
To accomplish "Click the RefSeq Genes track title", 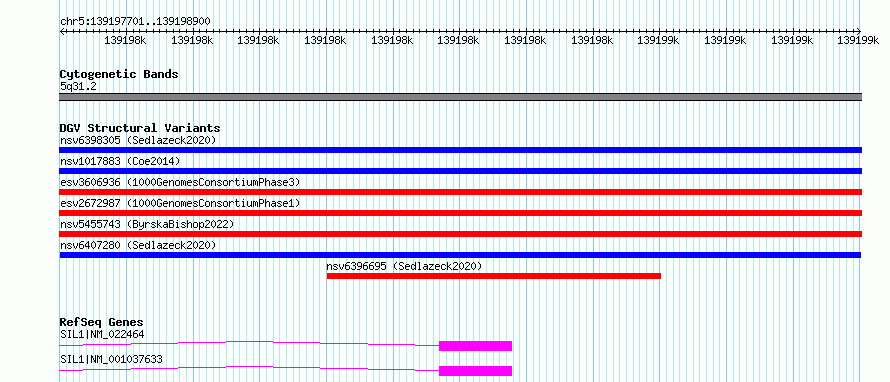I will tap(102, 322).
